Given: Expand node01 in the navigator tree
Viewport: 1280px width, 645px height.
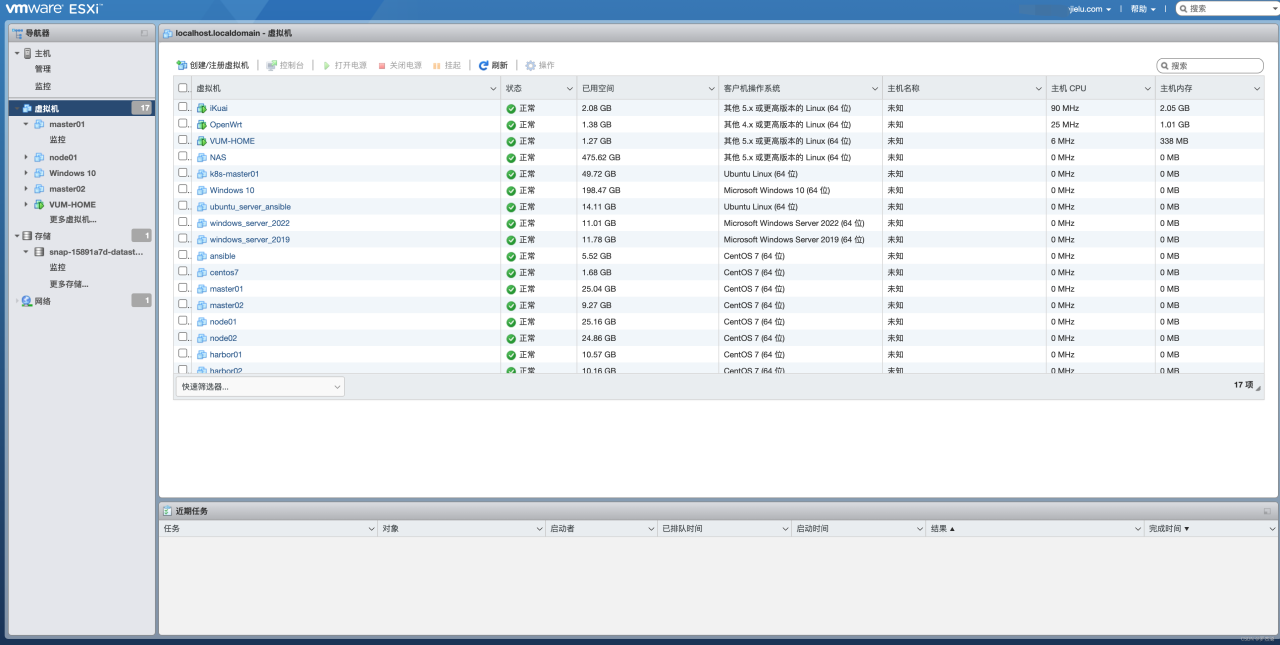Looking at the screenshot, I should click(x=26, y=157).
